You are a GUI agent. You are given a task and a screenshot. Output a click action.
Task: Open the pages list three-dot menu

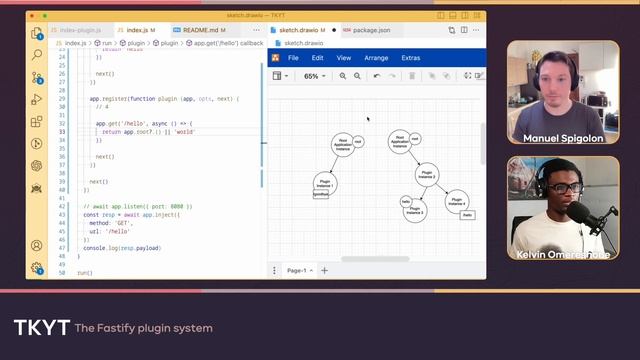point(274,271)
